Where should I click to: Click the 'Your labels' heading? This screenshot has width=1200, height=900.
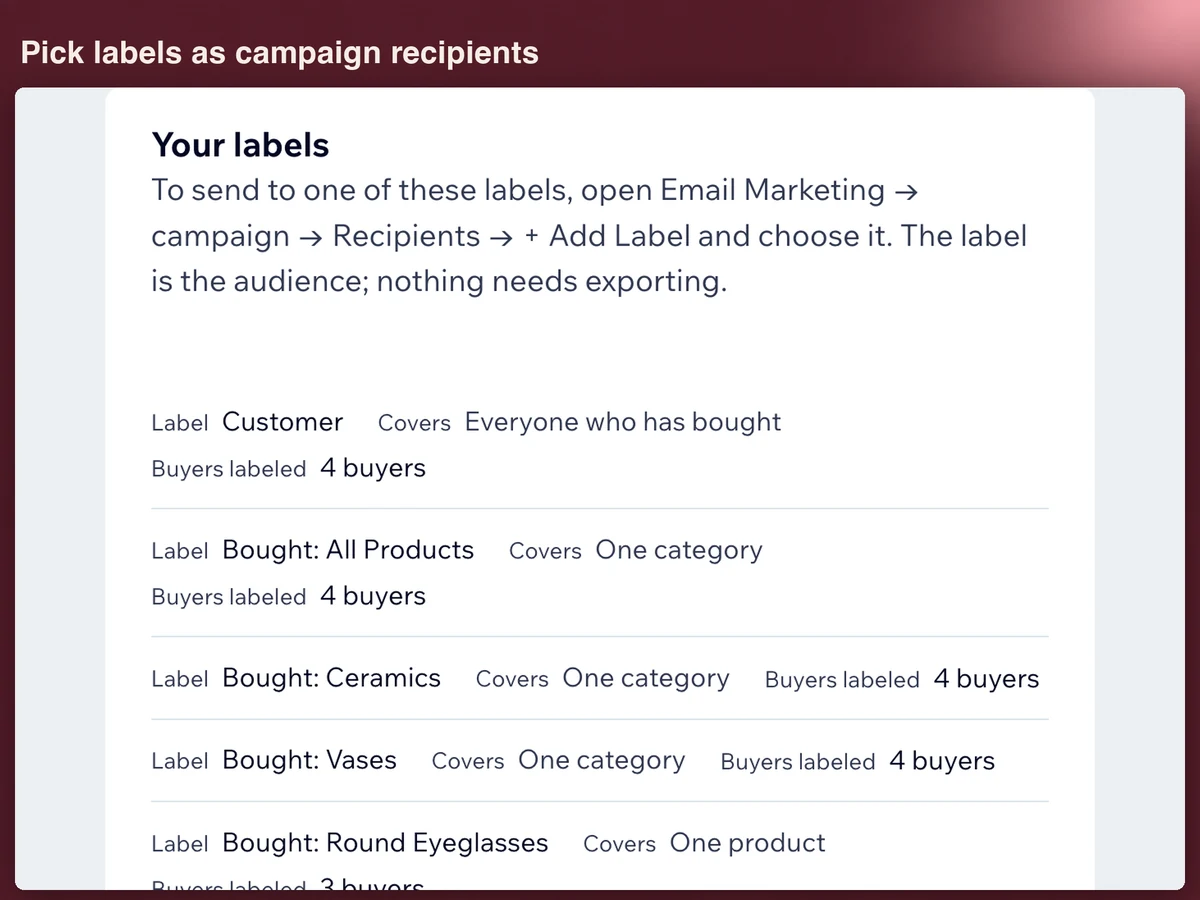[x=240, y=145]
